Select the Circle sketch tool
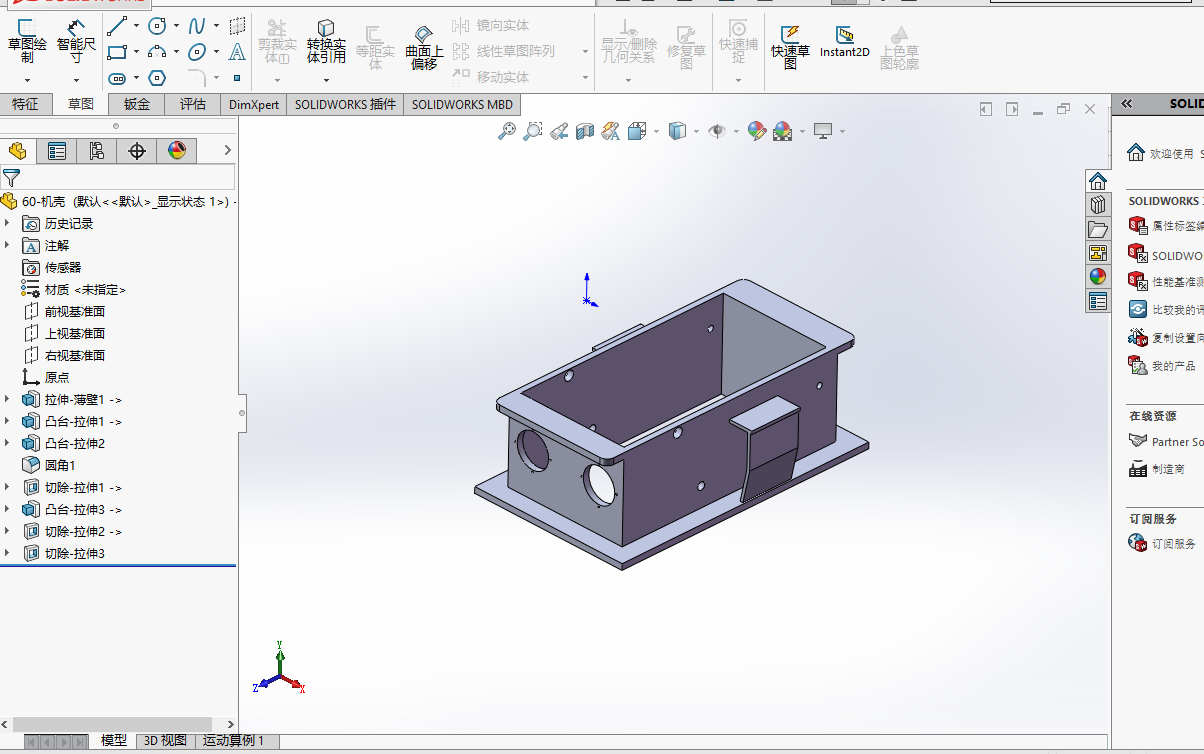This screenshot has width=1204, height=754. pyautogui.click(x=157, y=26)
